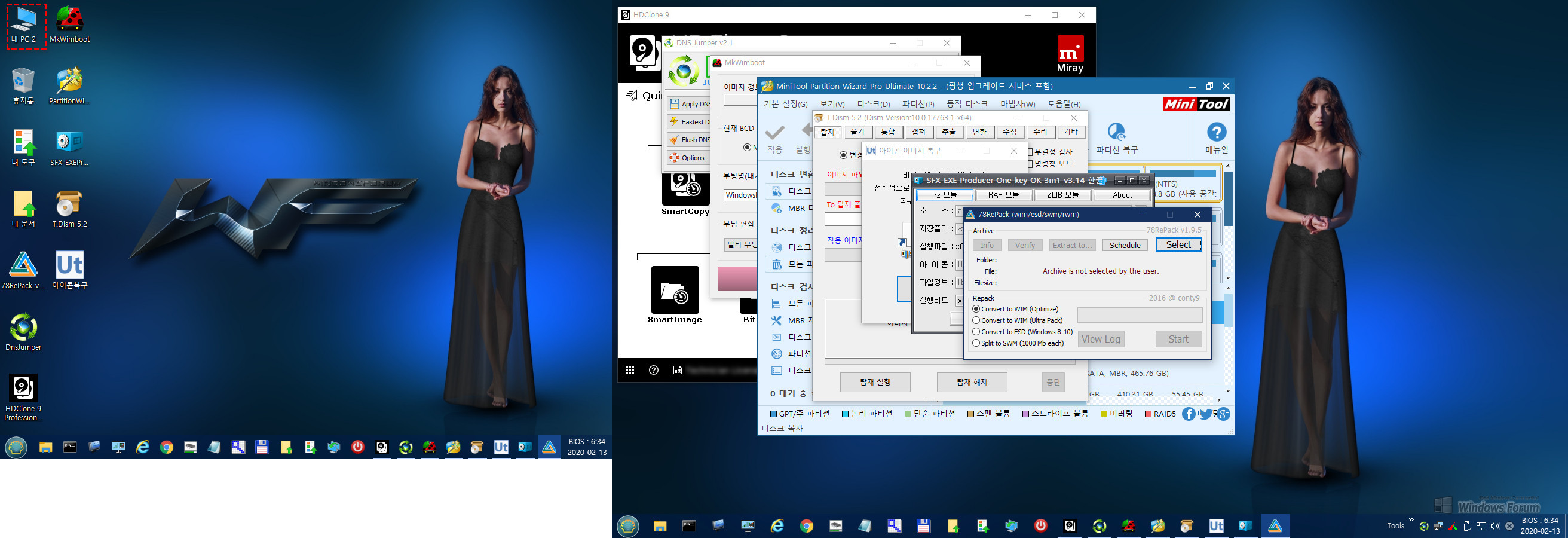
Task: Open the 디스크(D) menu in MiniTool
Action: tap(874, 104)
